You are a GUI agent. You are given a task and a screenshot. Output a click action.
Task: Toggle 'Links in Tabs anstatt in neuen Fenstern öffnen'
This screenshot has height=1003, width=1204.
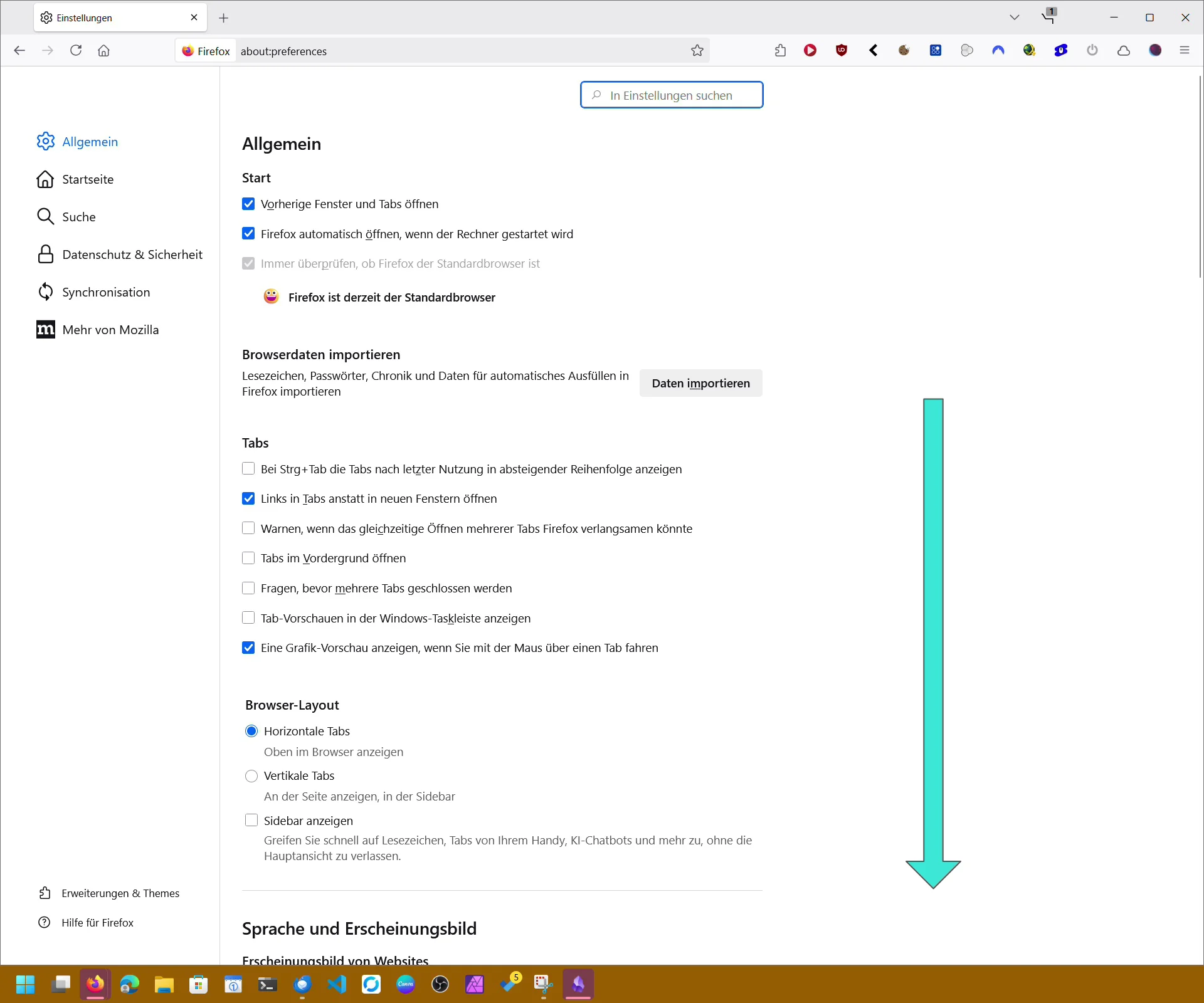248,499
